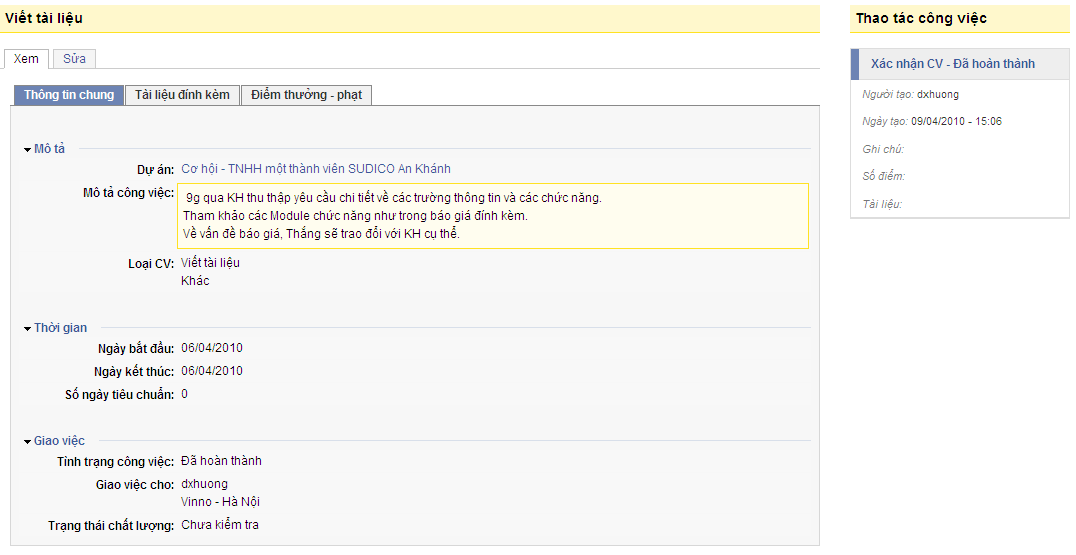Click the Ngày bắt đầu date value

click(x=212, y=348)
